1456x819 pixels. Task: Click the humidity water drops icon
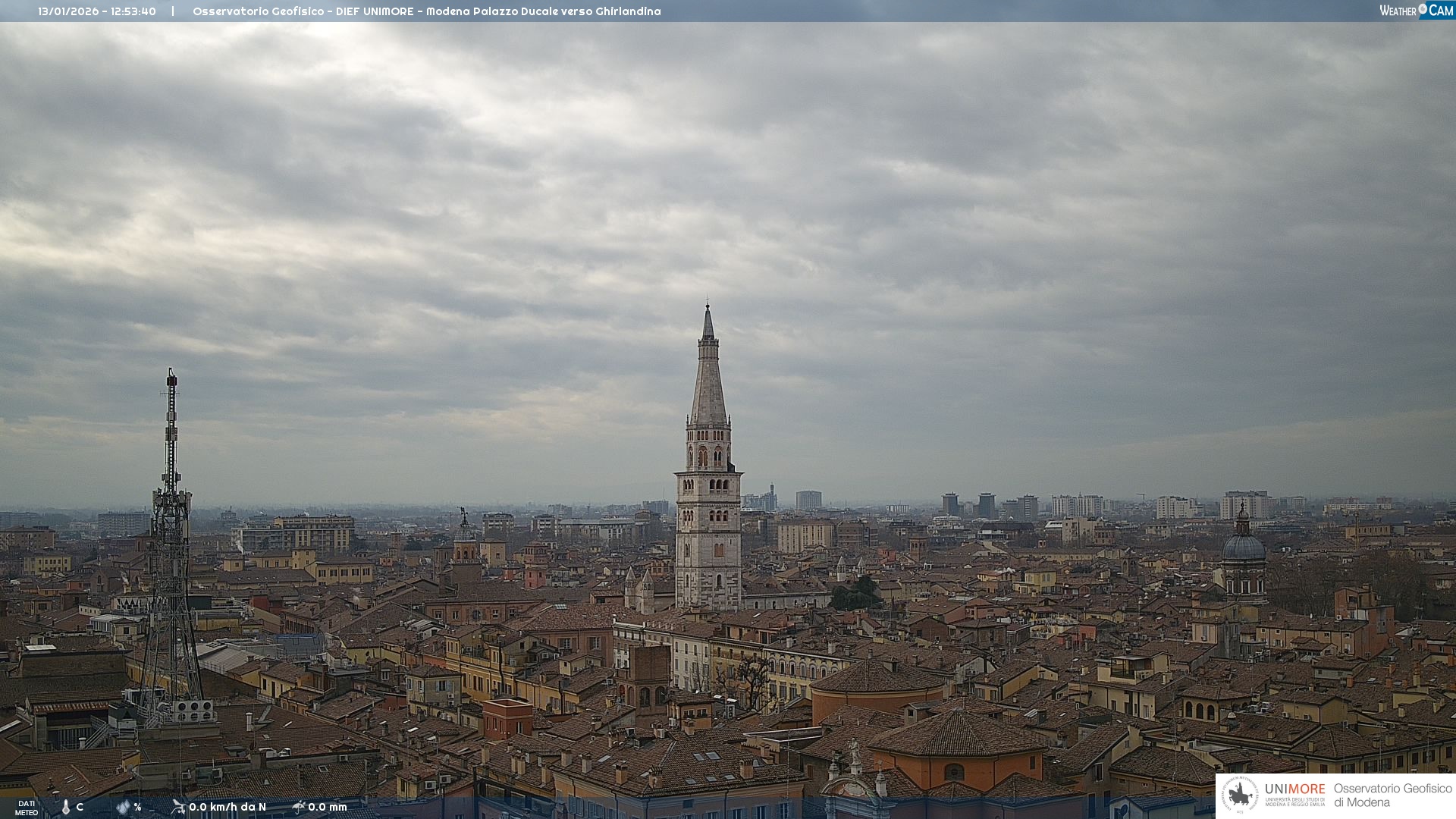[123, 807]
